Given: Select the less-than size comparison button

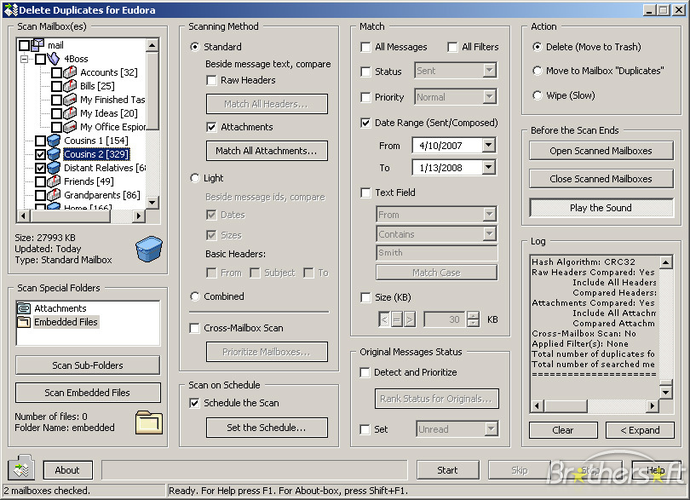Looking at the screenshot, I should pos(384,319).
